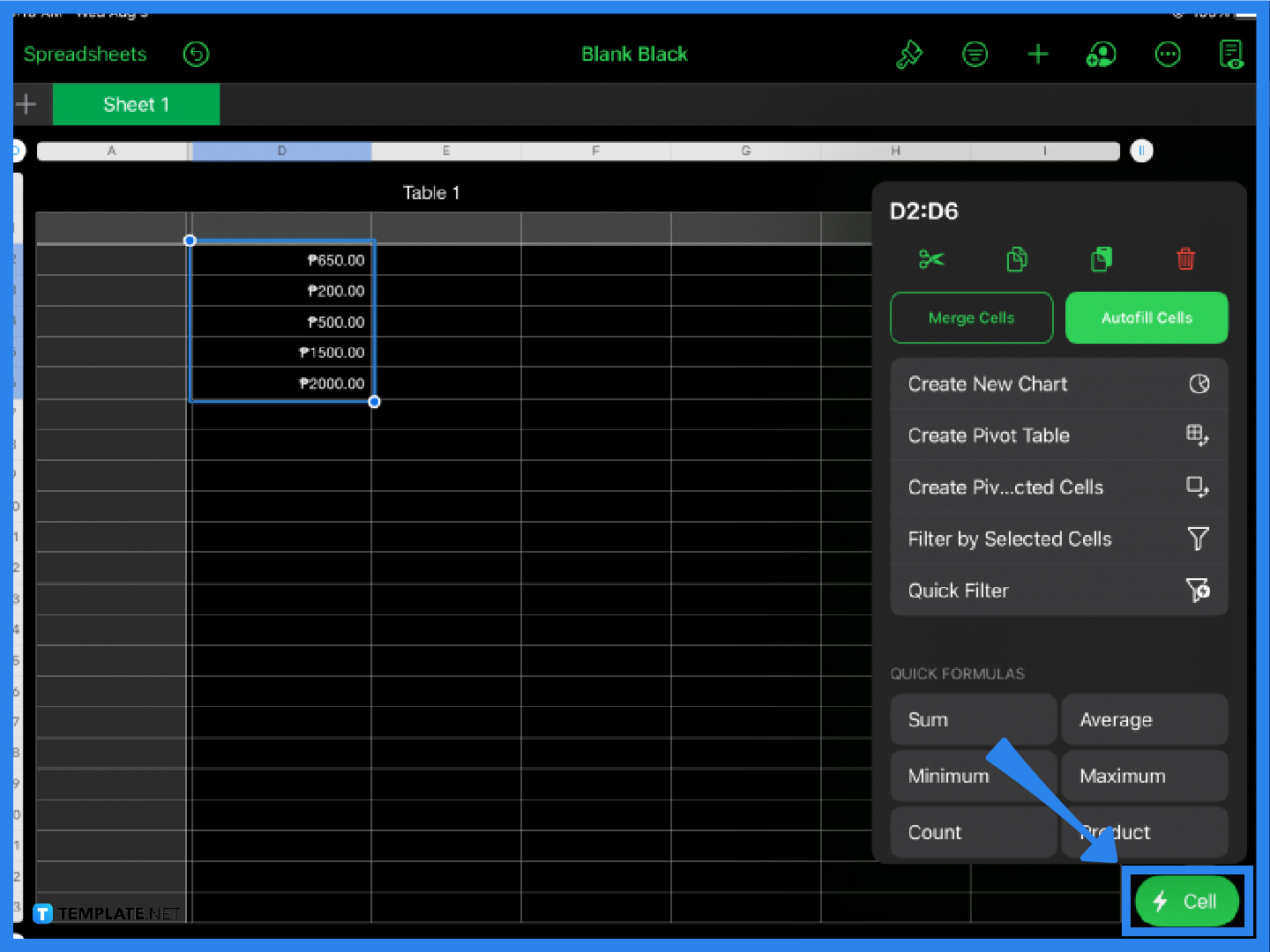Apply the Sum quick formula
The height and width of the screenshot is (952, 1270).
[973, 720]
